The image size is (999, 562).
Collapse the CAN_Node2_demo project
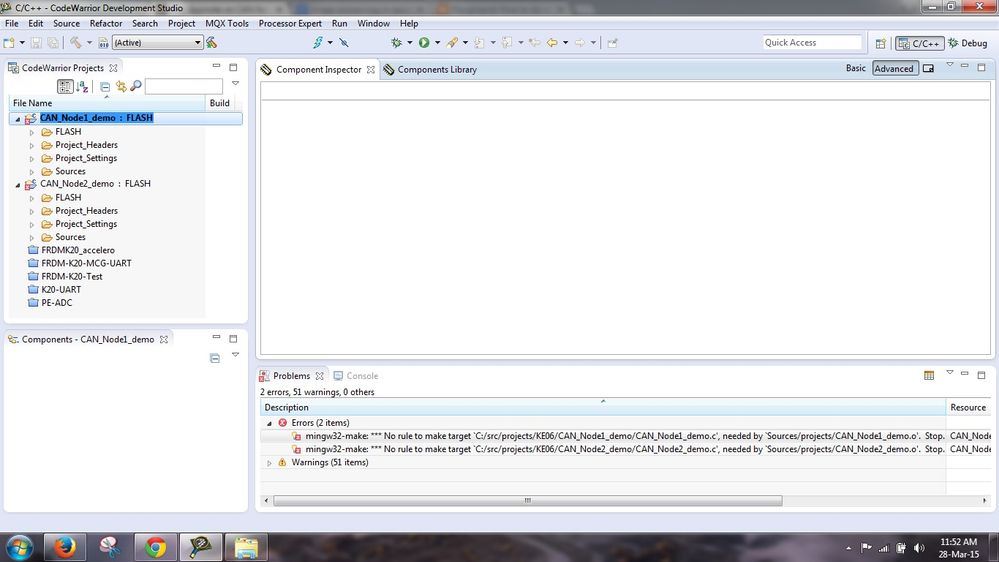[18, 185]
